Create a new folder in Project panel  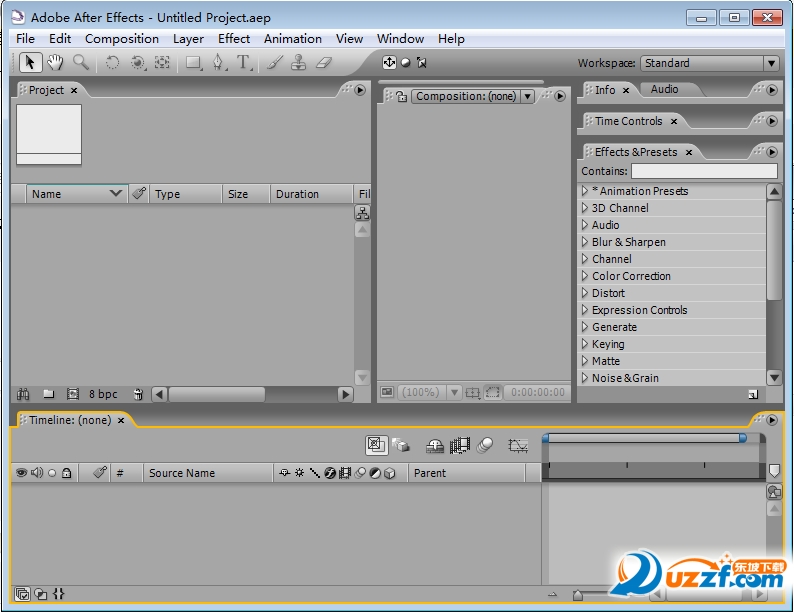49,394
